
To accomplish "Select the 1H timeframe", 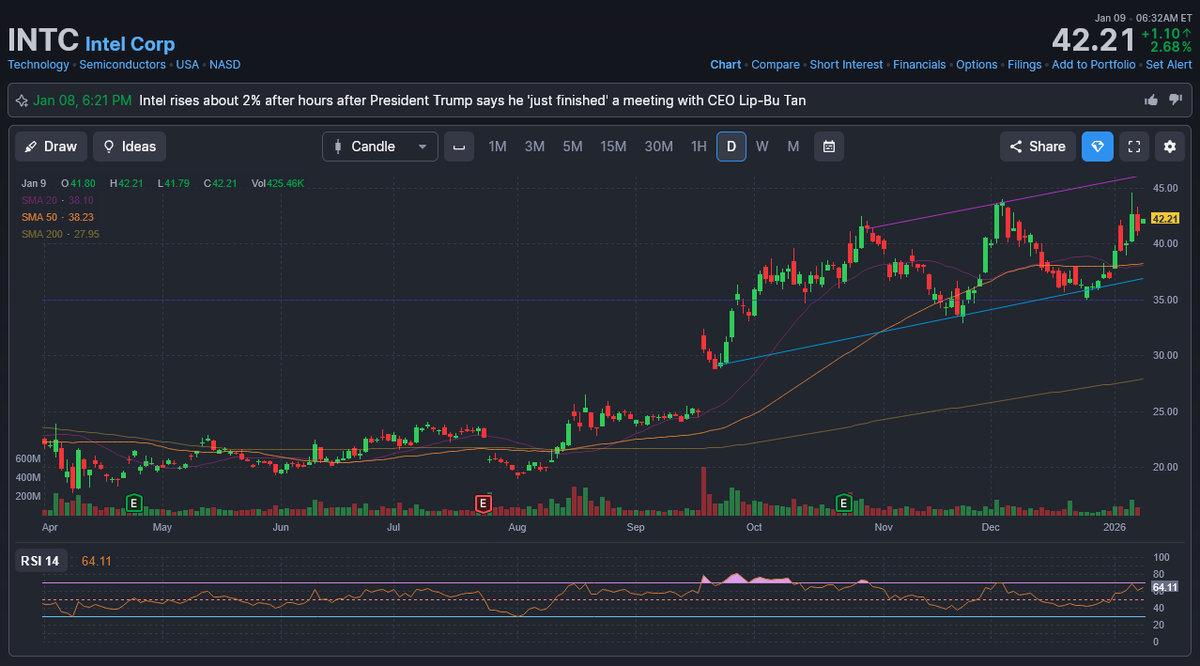I will coord(698,146).
